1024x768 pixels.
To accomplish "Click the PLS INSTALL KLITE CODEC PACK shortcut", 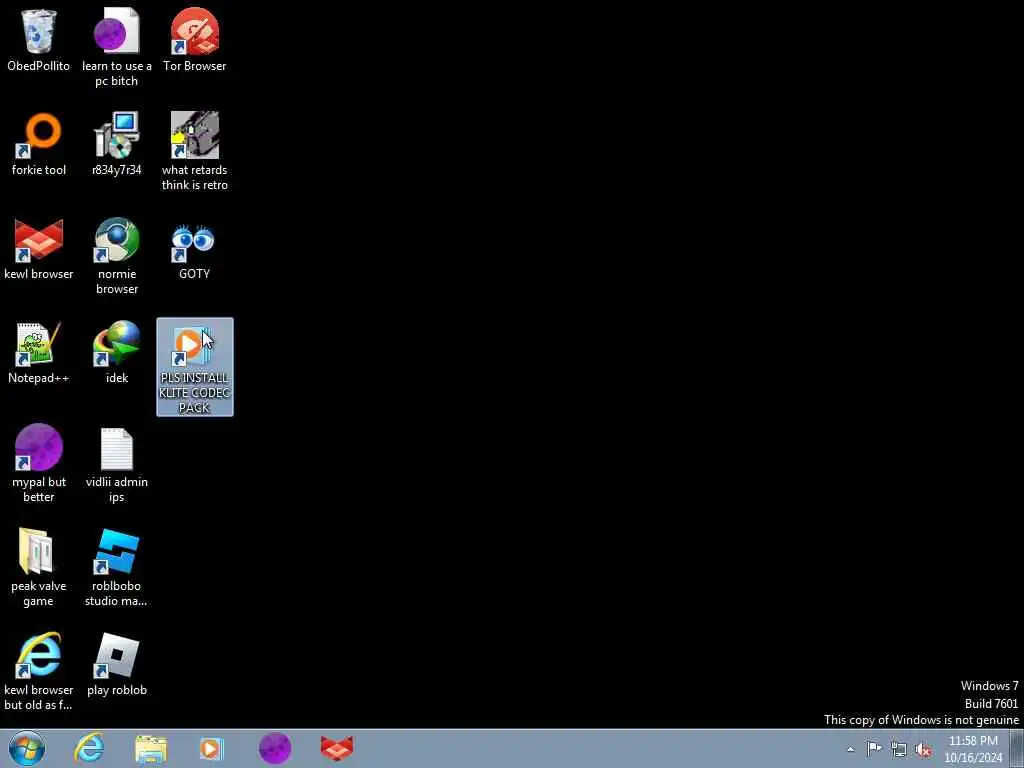I will point(195,367).
